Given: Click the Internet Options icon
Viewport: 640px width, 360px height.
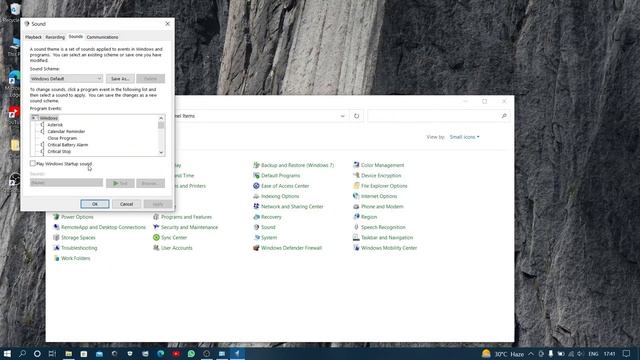Looking at the screenshot, I should pos(356,196).
